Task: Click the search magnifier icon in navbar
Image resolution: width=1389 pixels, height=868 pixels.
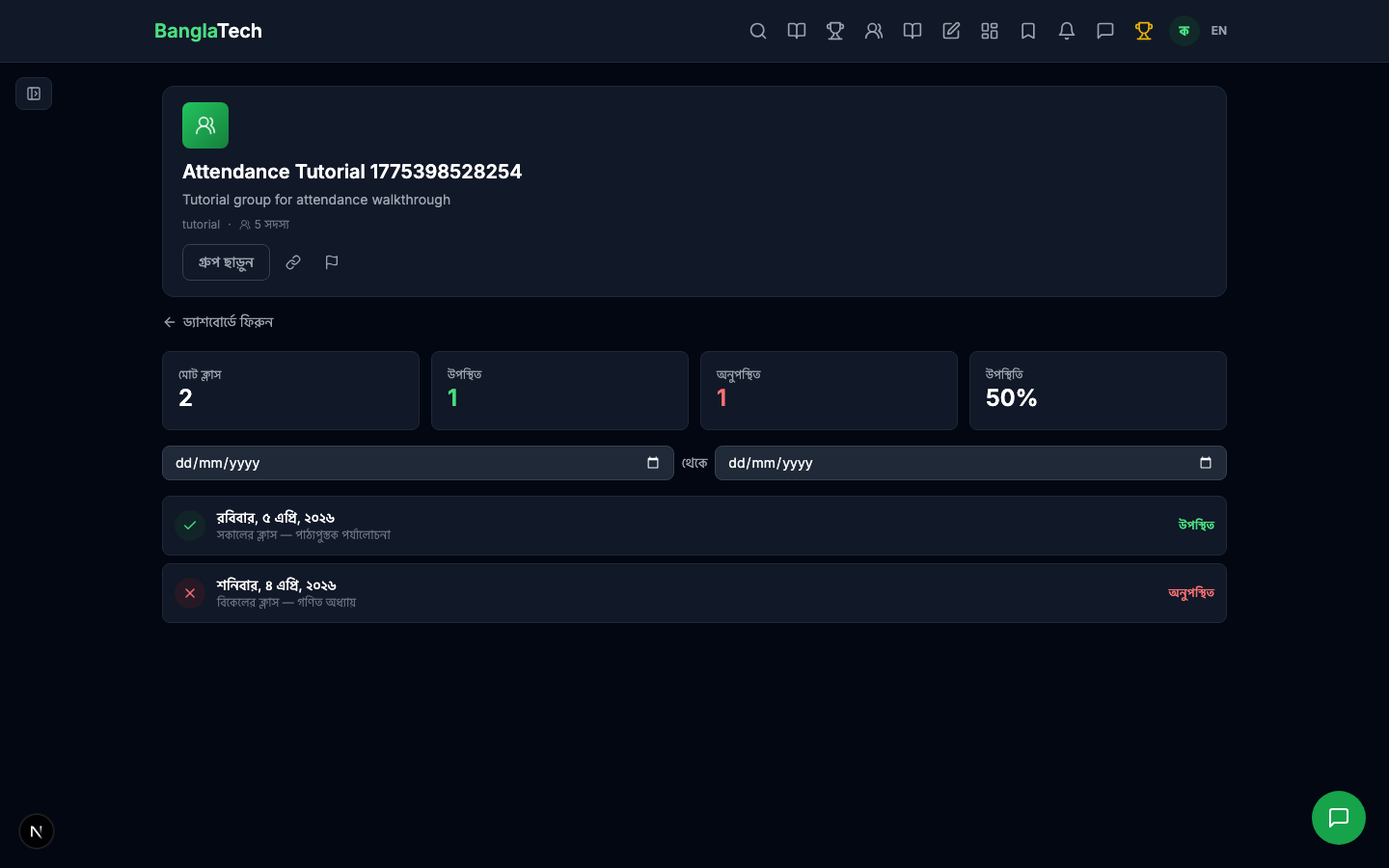Action: (758, 31)
